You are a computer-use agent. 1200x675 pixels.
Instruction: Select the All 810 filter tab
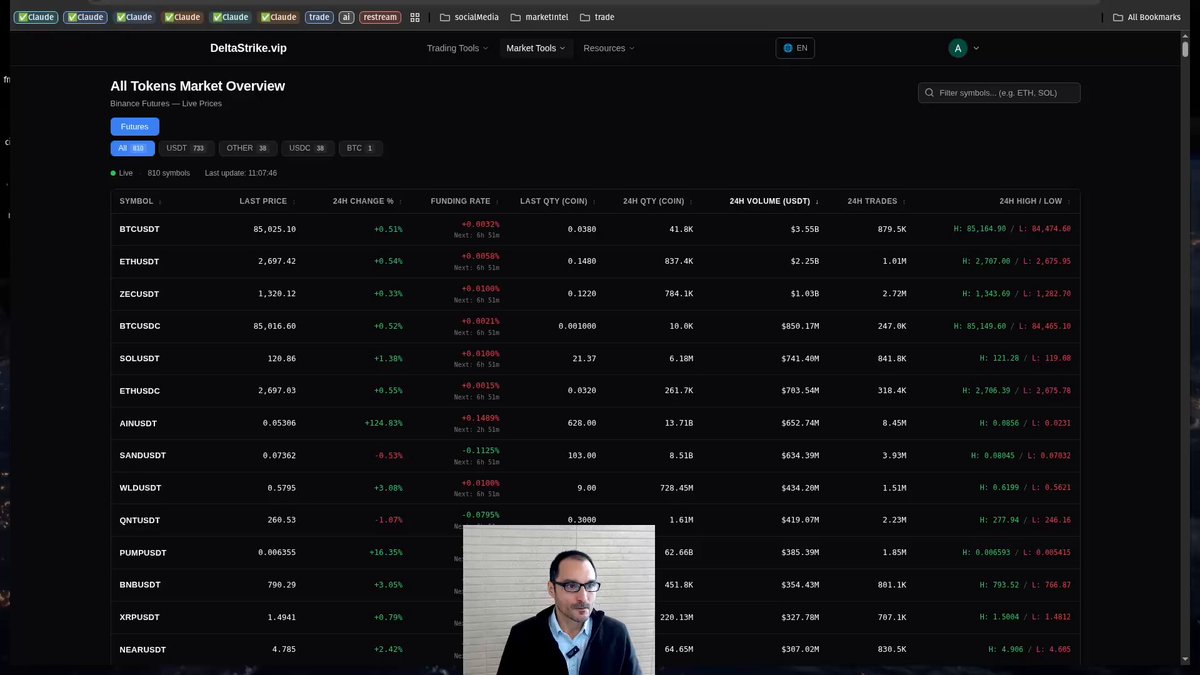click(x=131, y=148)
